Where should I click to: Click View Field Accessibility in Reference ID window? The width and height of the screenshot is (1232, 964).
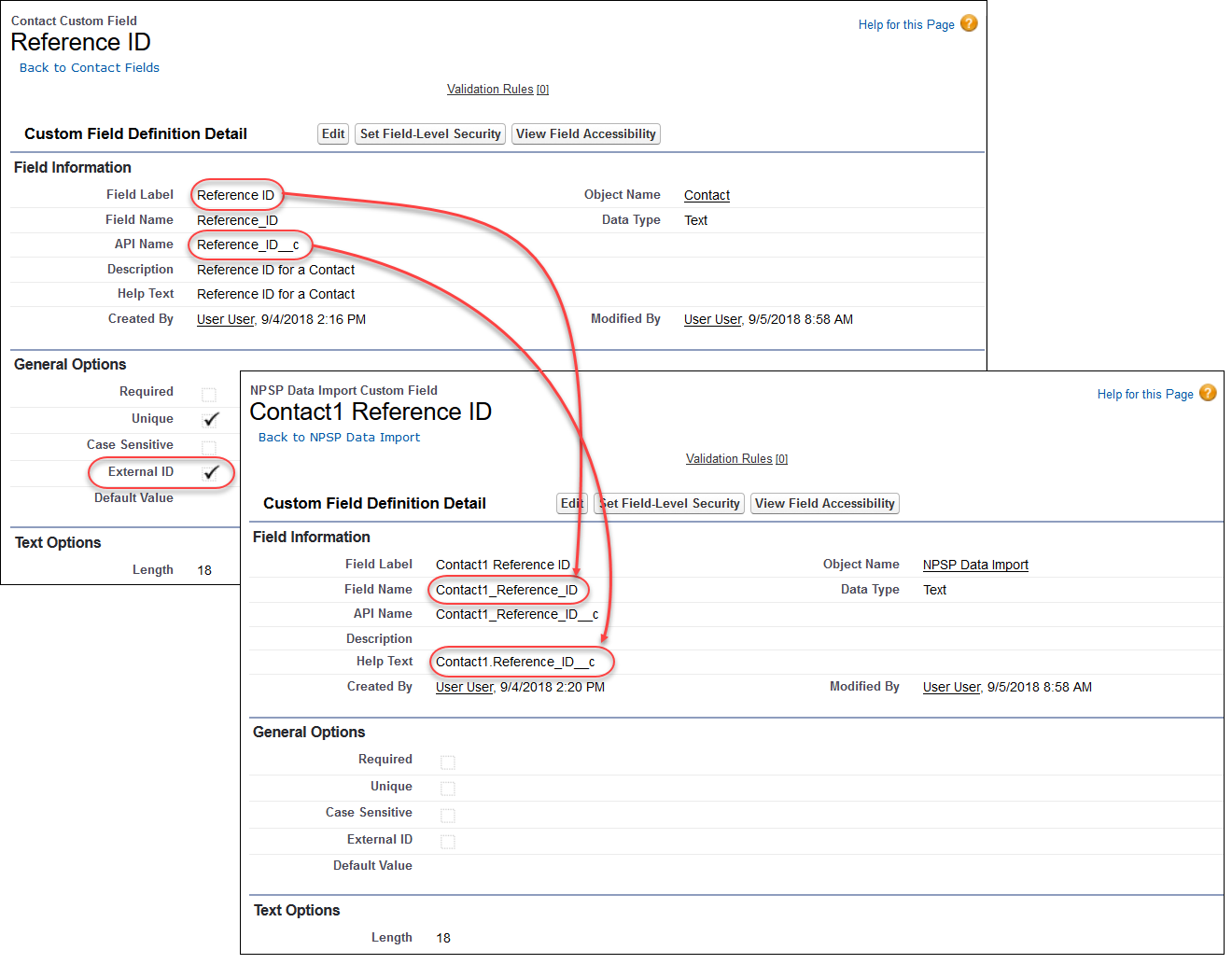(586, 134)
